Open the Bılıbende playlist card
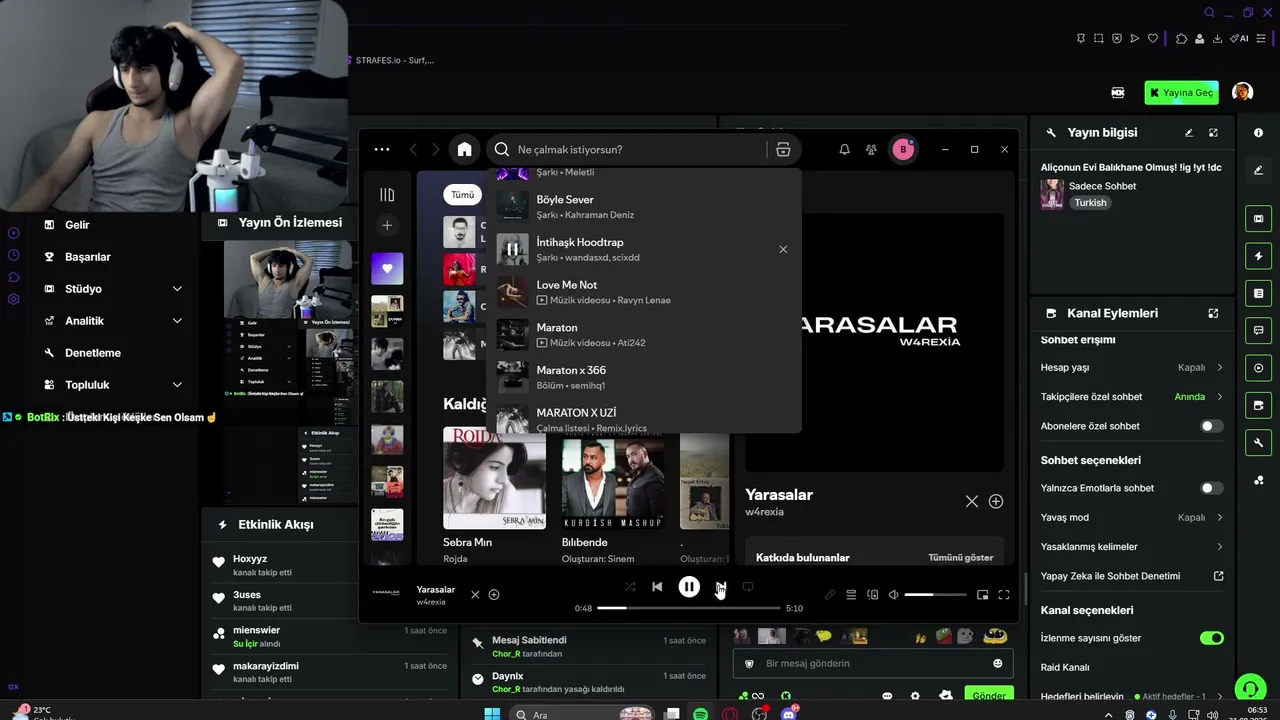This screenshot has height=720, width=1280. click(x=612, y=495)
